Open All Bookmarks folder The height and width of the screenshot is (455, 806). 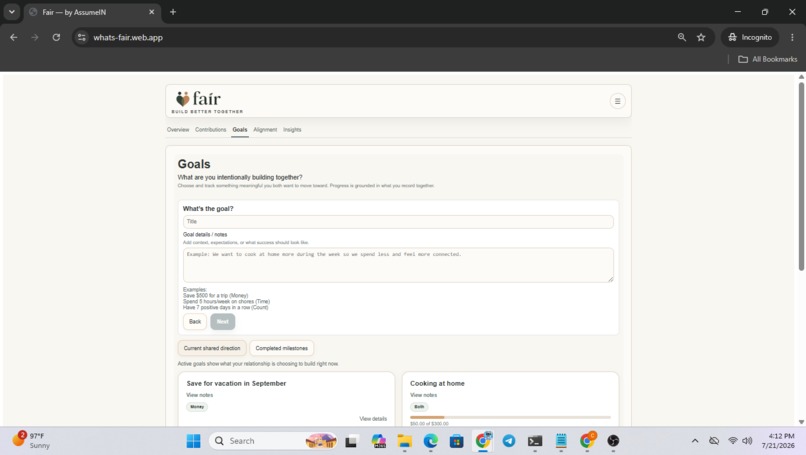[x=767, y=59]
